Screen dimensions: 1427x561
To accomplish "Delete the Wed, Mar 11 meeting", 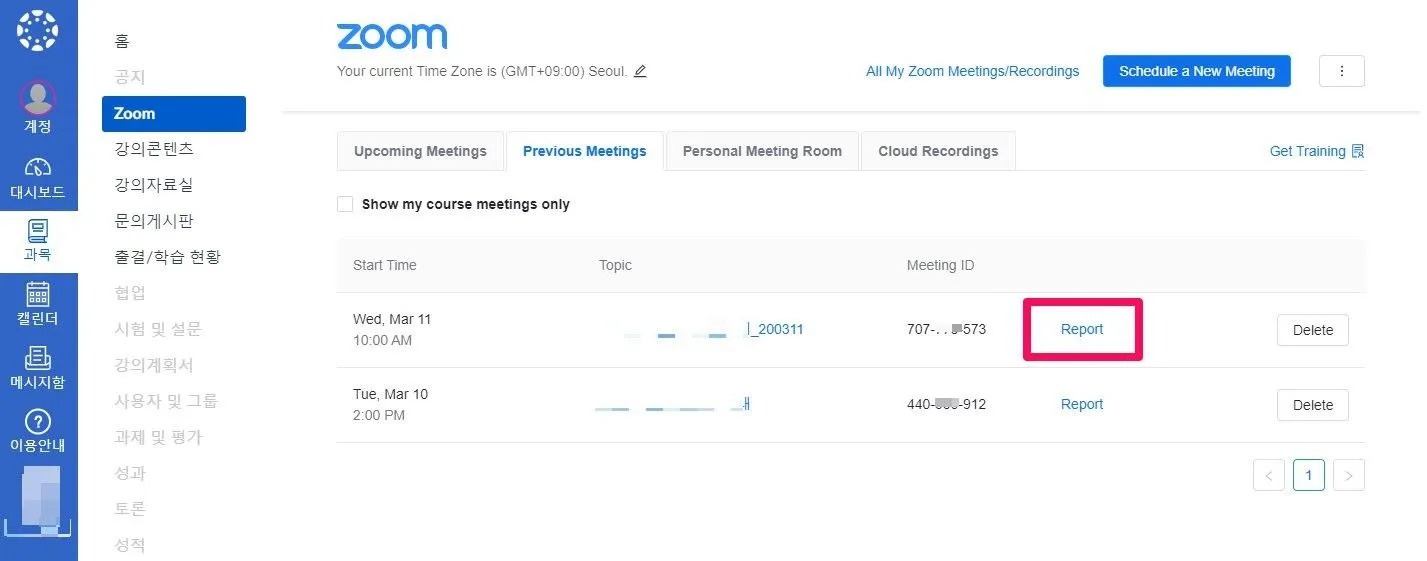I will pyautogui.click(x=1313, y=330).
